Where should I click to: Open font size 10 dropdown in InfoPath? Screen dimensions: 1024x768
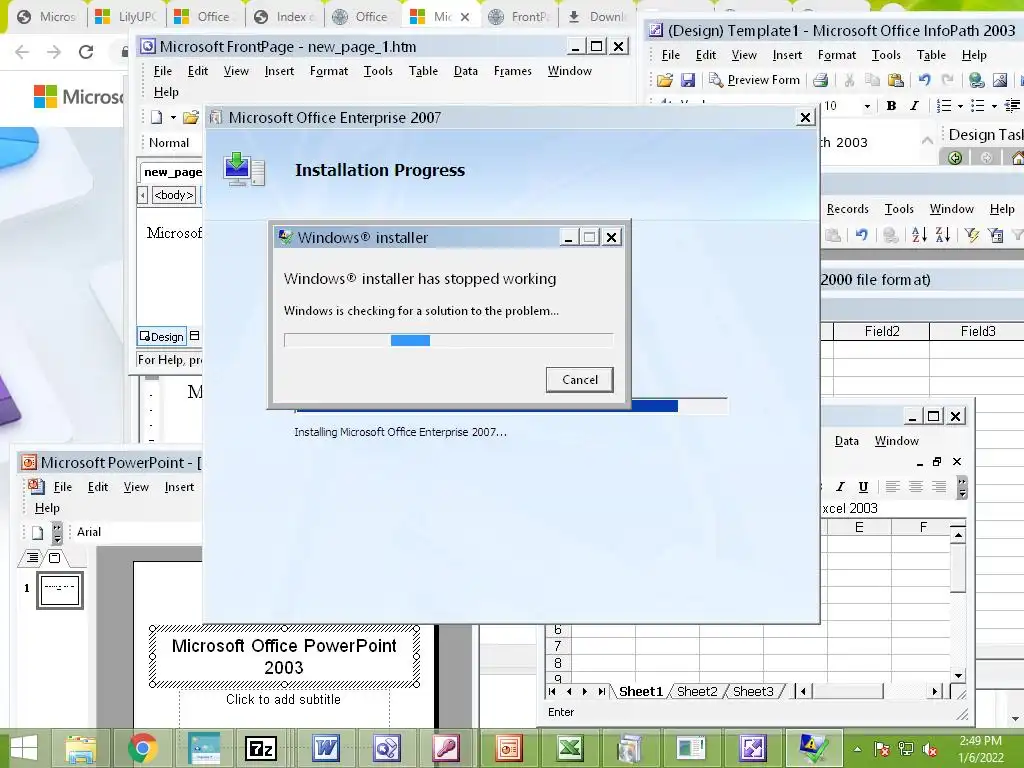867,106
